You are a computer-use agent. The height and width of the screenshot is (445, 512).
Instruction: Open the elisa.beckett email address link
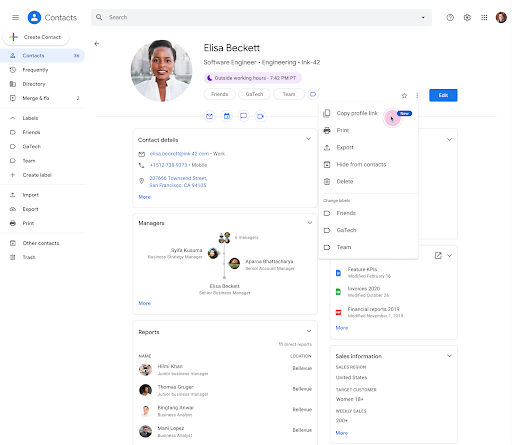pyautogui.click(x=179, y=154)
